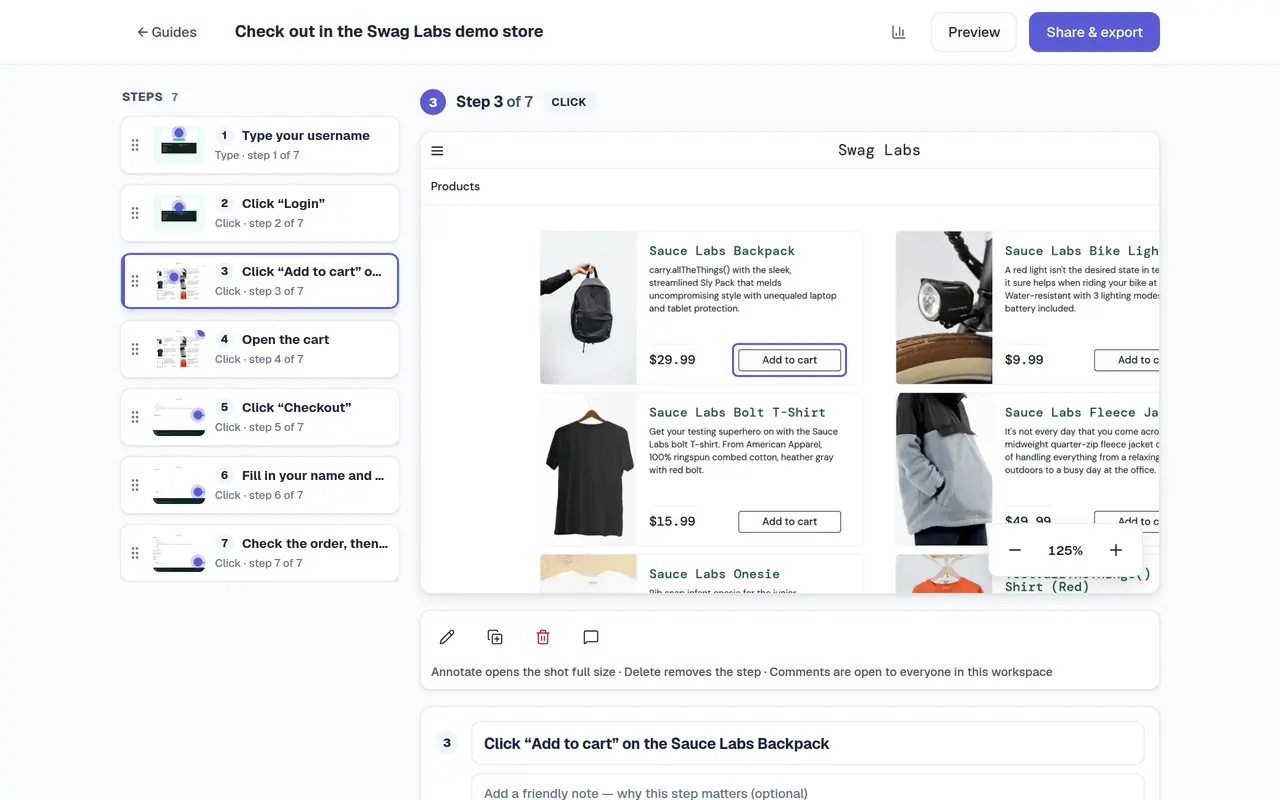The width and height of the screenshot is (1280, 800).
Task: Grab the drag handle for Check the order step
Action: 135,553
